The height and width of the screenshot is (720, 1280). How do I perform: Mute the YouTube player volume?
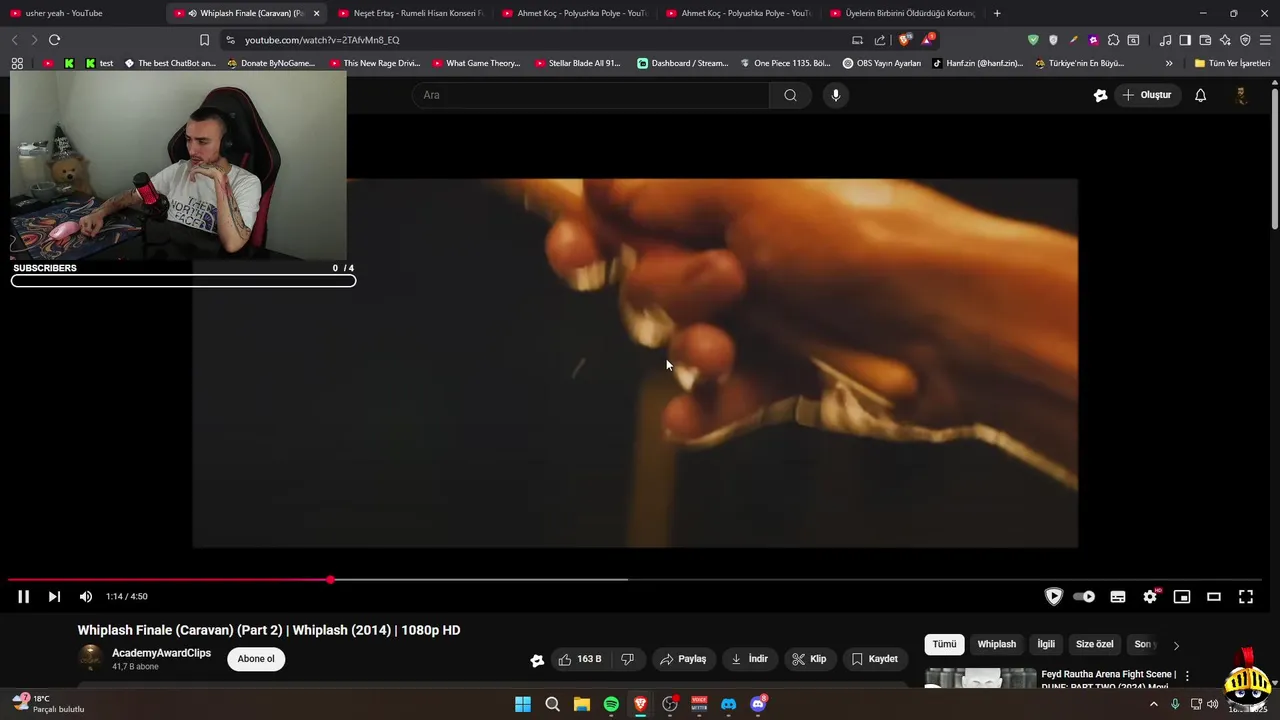point(86,597)
